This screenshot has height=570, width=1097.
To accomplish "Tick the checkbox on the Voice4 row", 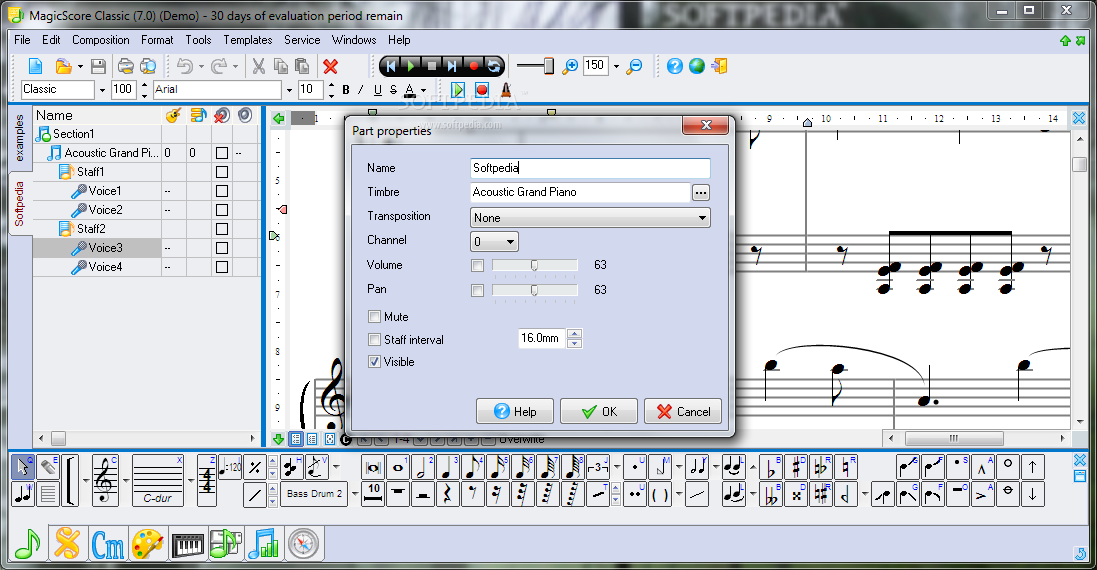I will click(222, 267).
